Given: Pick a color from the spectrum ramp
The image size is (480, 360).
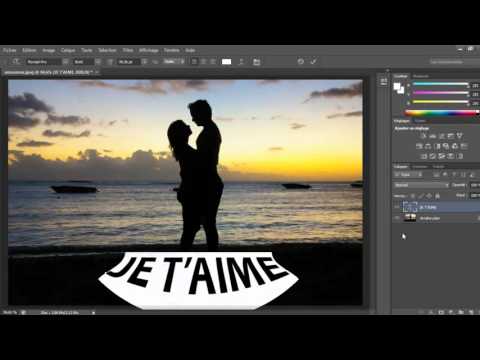Looking at the screenshot, I should (442, 112).
